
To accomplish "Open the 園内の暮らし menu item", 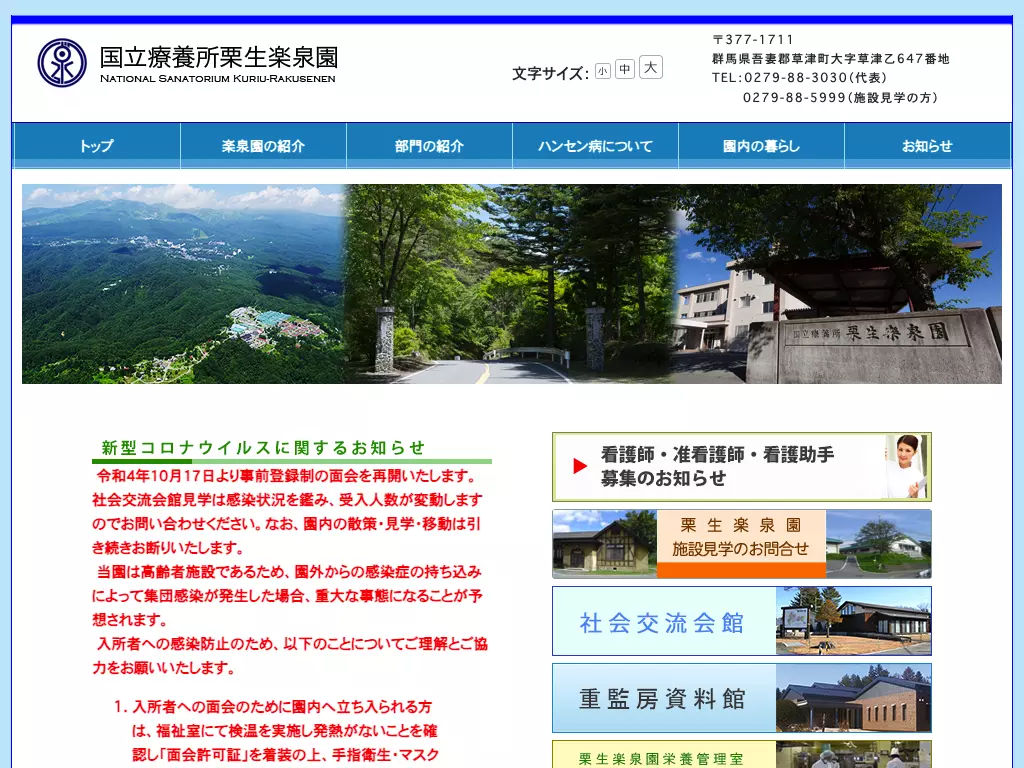I will (x=761, y=146).
